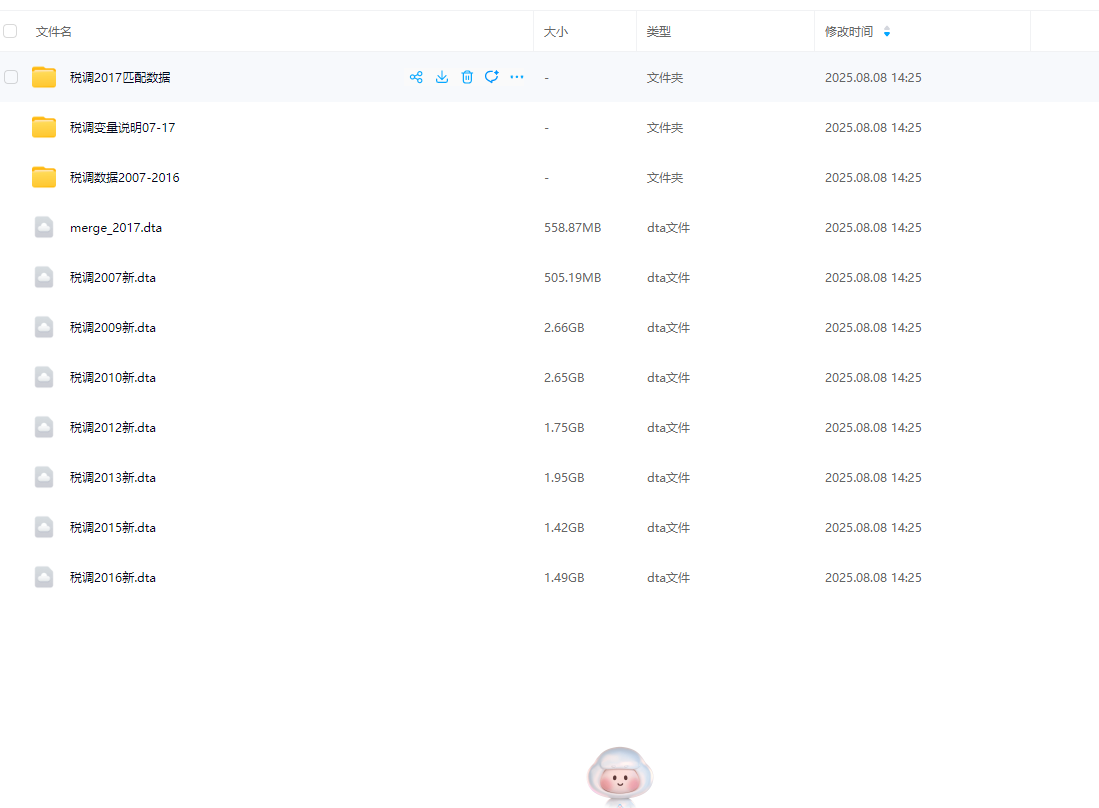1099x808 pixels.
Task: Click the 税调2013新.dta file icon
Action: pos(44,477)
